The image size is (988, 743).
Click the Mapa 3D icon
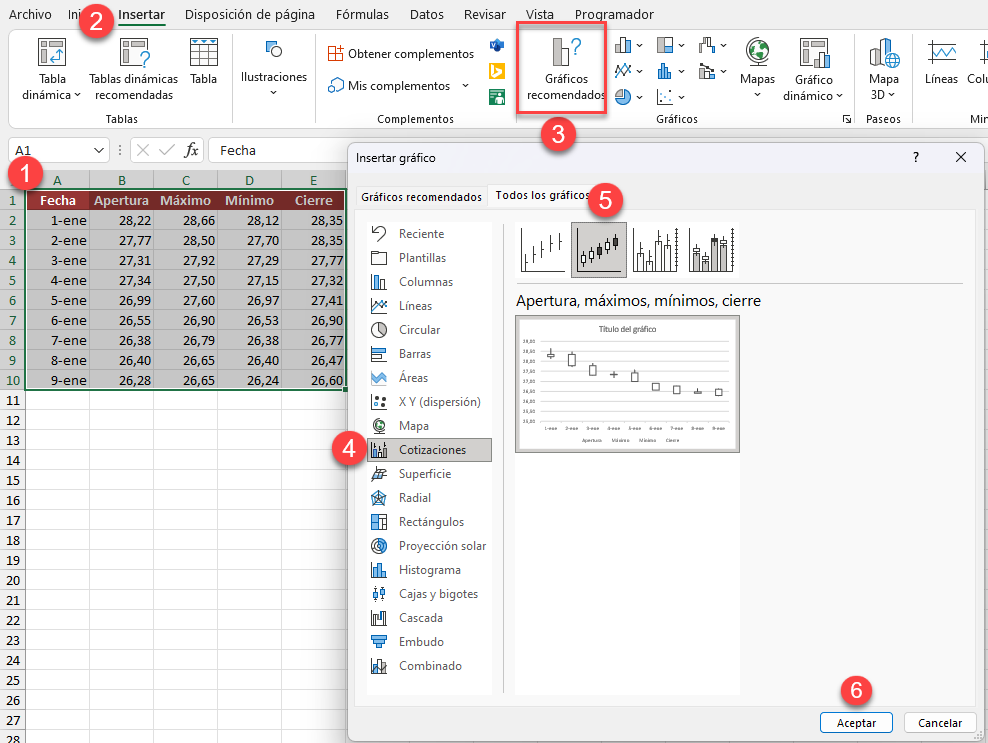tap(883, 52)
